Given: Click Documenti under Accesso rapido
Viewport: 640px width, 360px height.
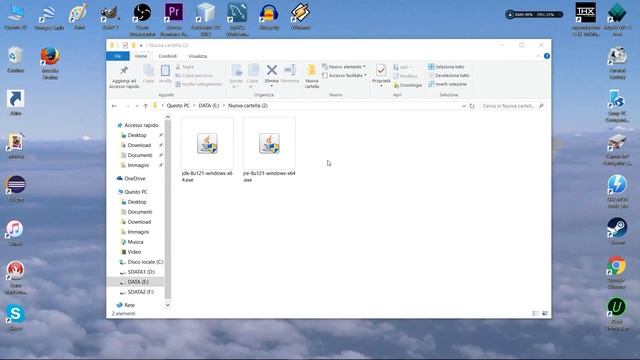Looking at the screenshot, I should (140, 155).
